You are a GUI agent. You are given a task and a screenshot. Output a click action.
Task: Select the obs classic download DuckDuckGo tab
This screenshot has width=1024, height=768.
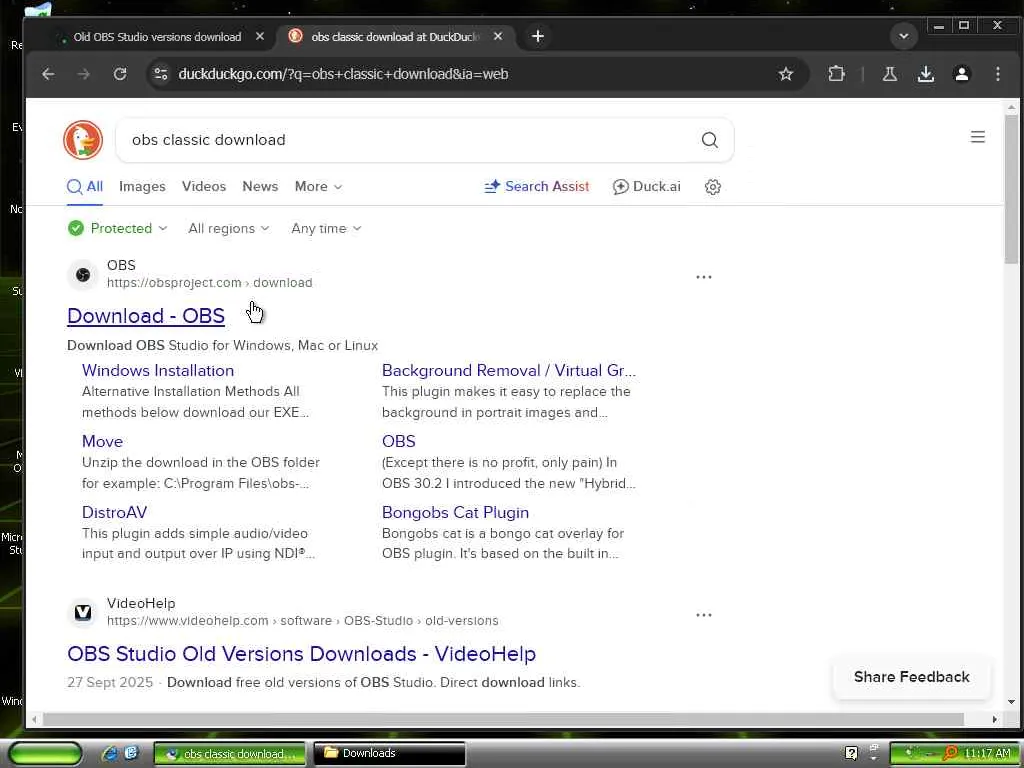[394, 37]
